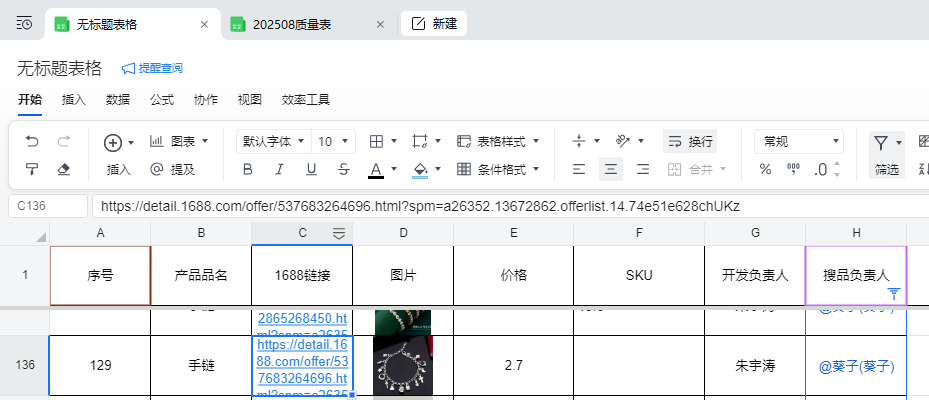Apply strikethrough formatting
929x400 pixels.
pyautogui.click(x=344, y=169)
